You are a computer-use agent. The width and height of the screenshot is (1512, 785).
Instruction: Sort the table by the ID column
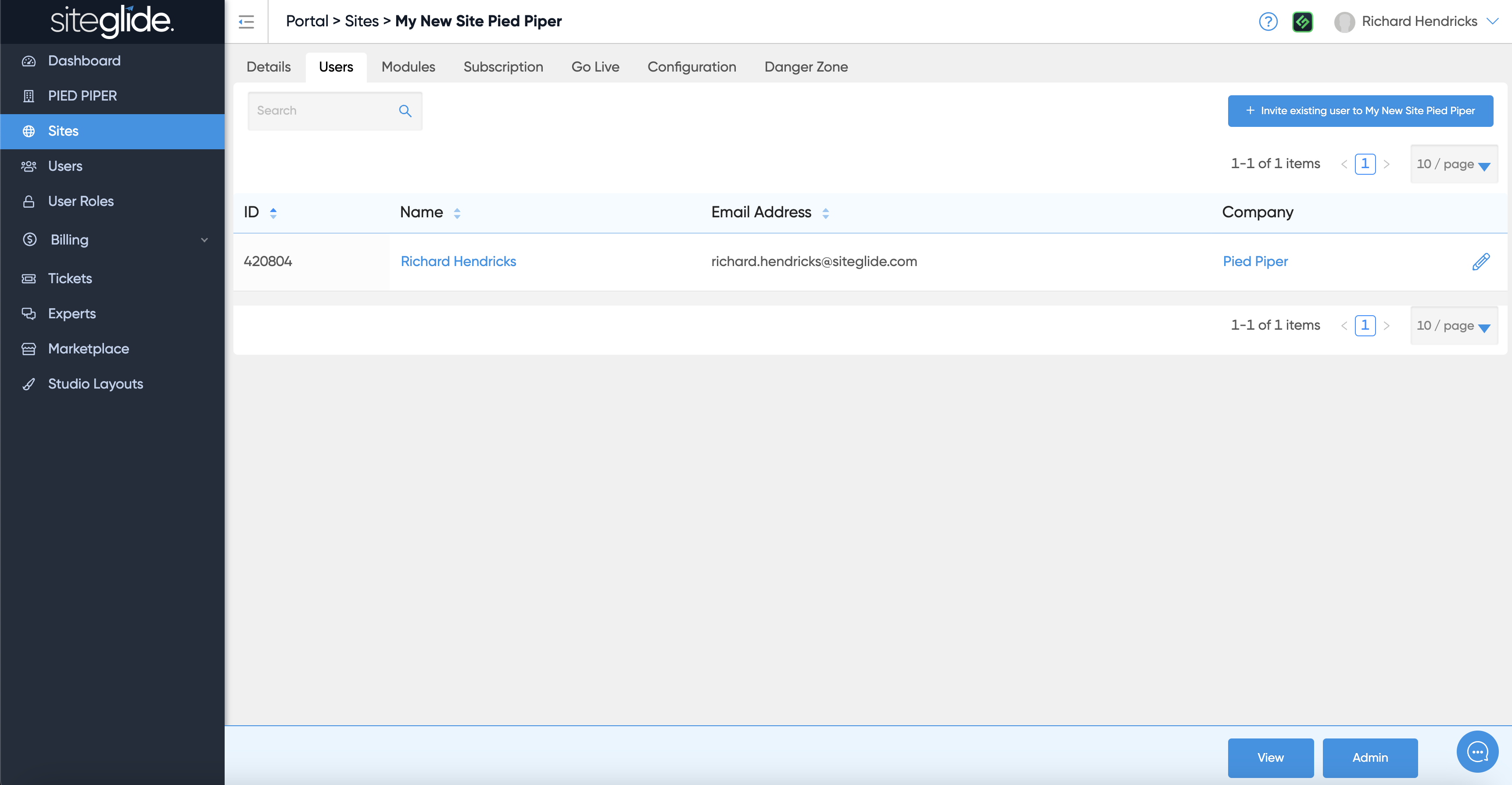273,212
